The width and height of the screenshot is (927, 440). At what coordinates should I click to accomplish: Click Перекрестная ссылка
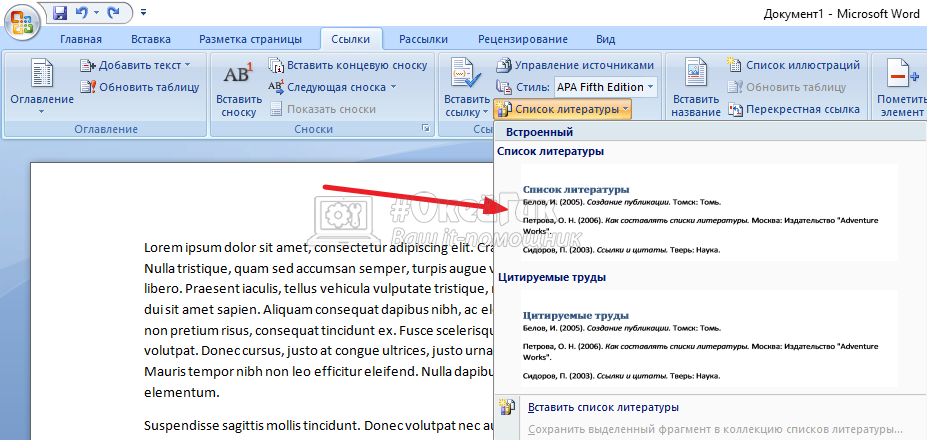[793, 110]
